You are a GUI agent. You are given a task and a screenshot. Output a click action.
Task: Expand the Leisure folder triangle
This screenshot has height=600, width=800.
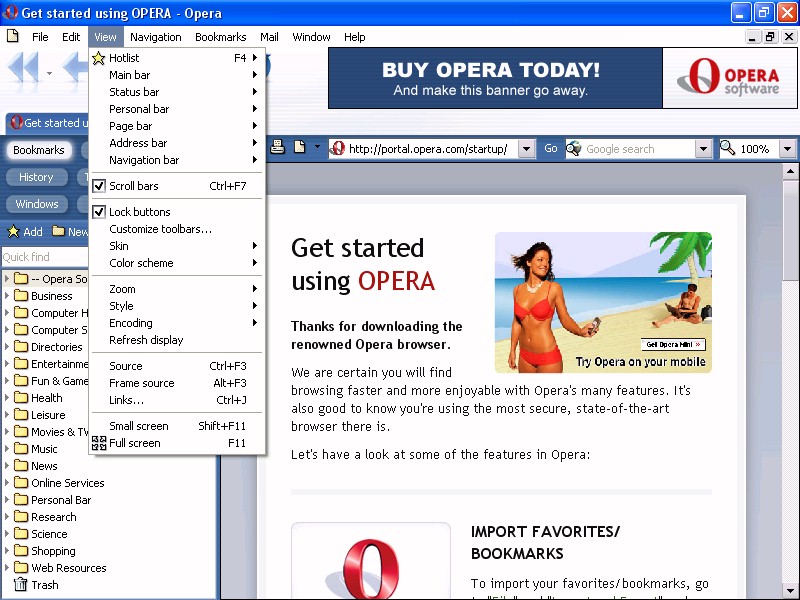pos(7,414)
